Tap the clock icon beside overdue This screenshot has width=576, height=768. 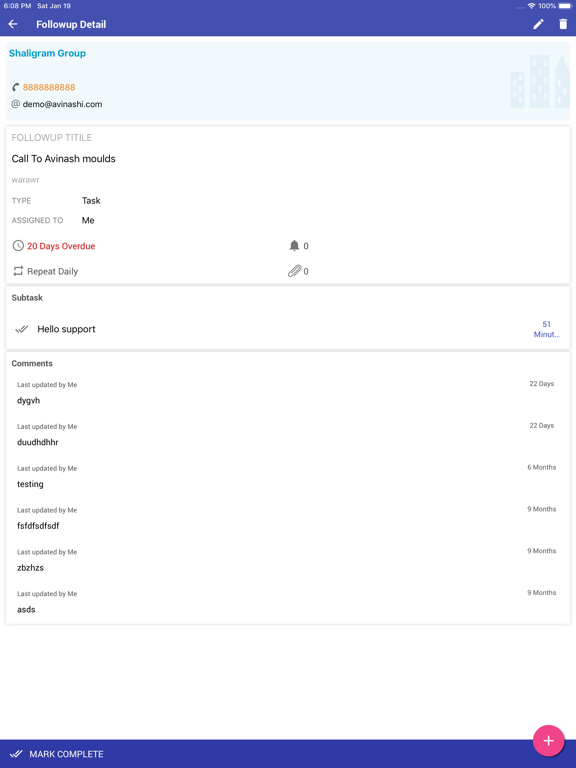pyautogui.click(x=18, y=245)
